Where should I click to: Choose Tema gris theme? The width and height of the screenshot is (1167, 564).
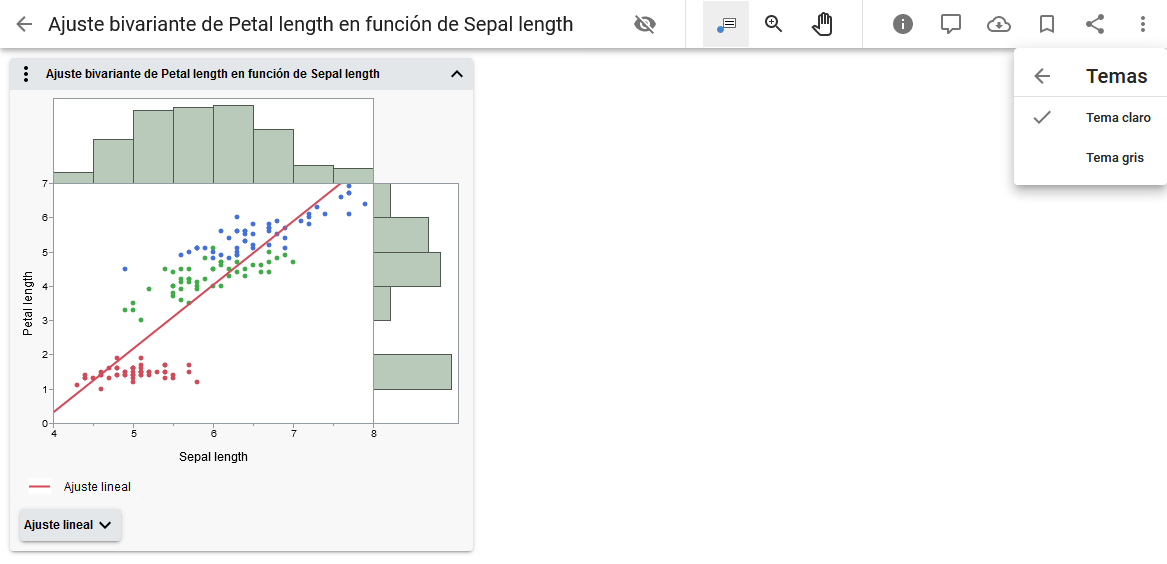[1114, 158]
